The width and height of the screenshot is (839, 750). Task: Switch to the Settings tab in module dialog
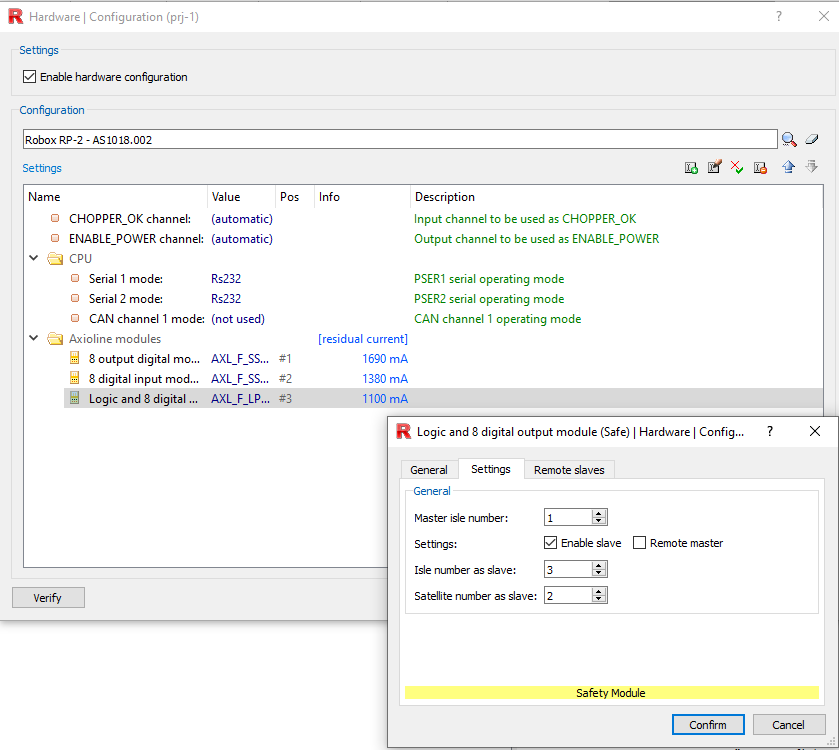point(491,469)
